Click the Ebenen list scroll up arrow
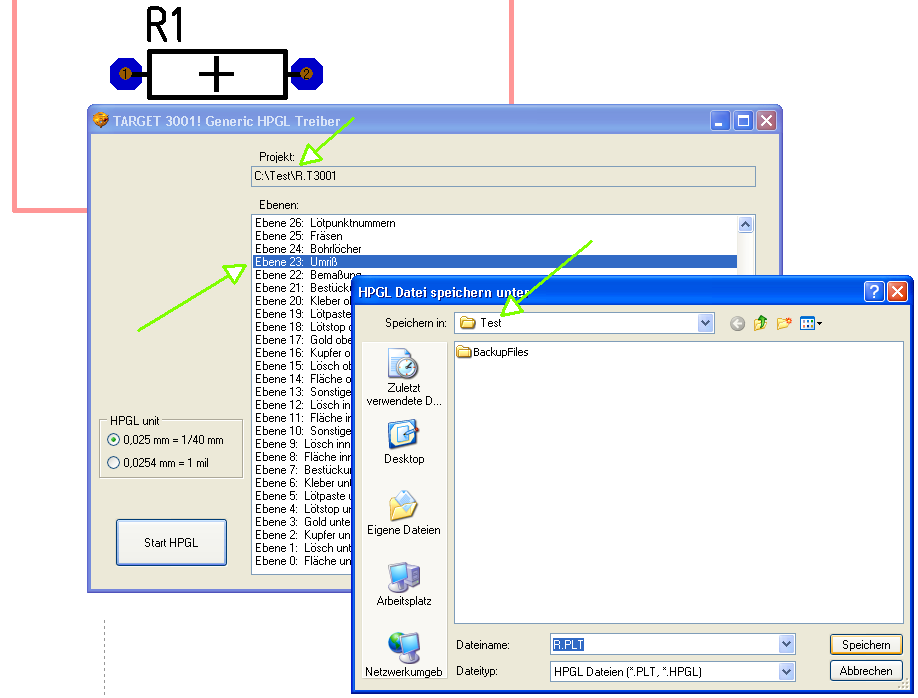The width and height of the screenshot is (918, 698). (x=745, y=224)
